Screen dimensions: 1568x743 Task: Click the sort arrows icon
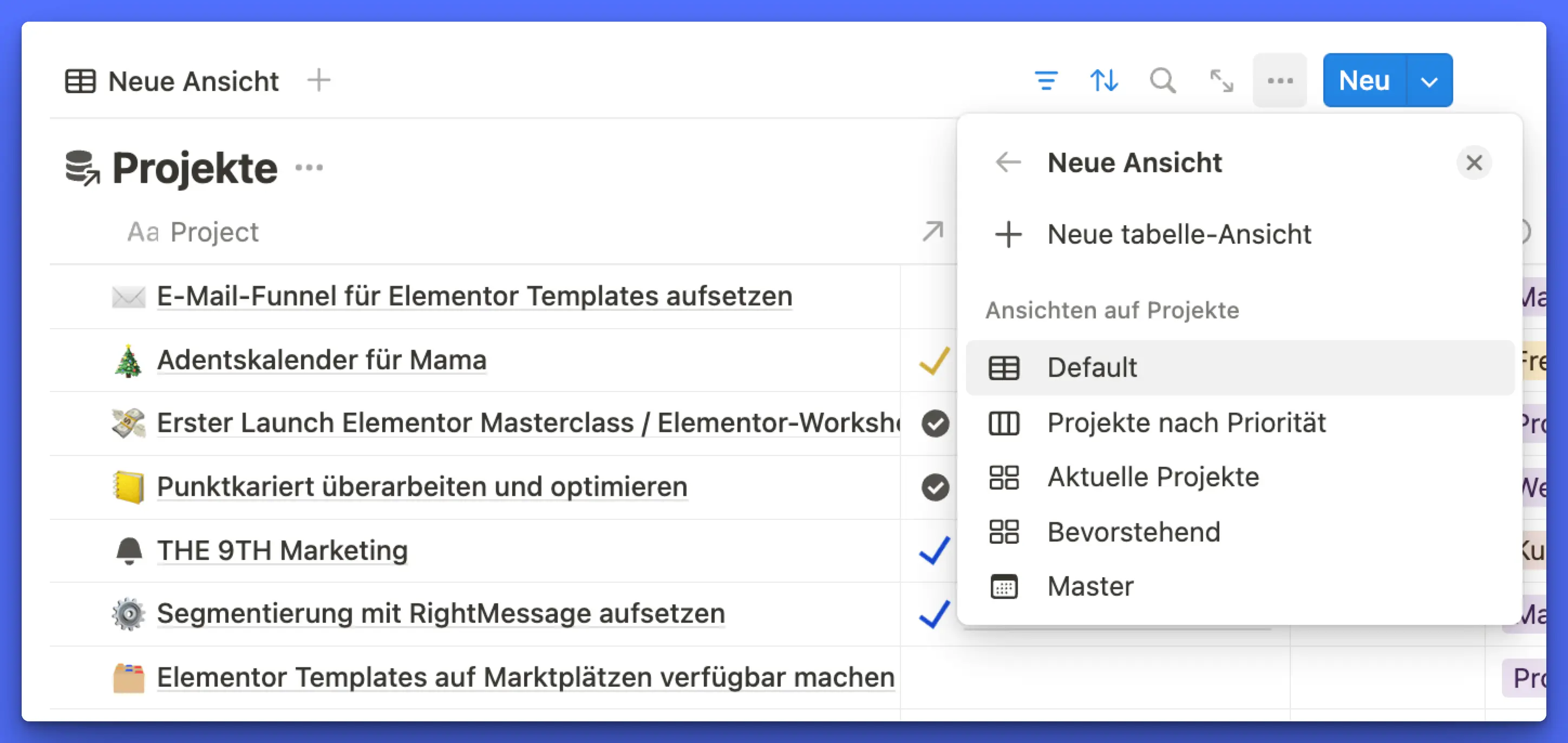[x=1103, y=80]
